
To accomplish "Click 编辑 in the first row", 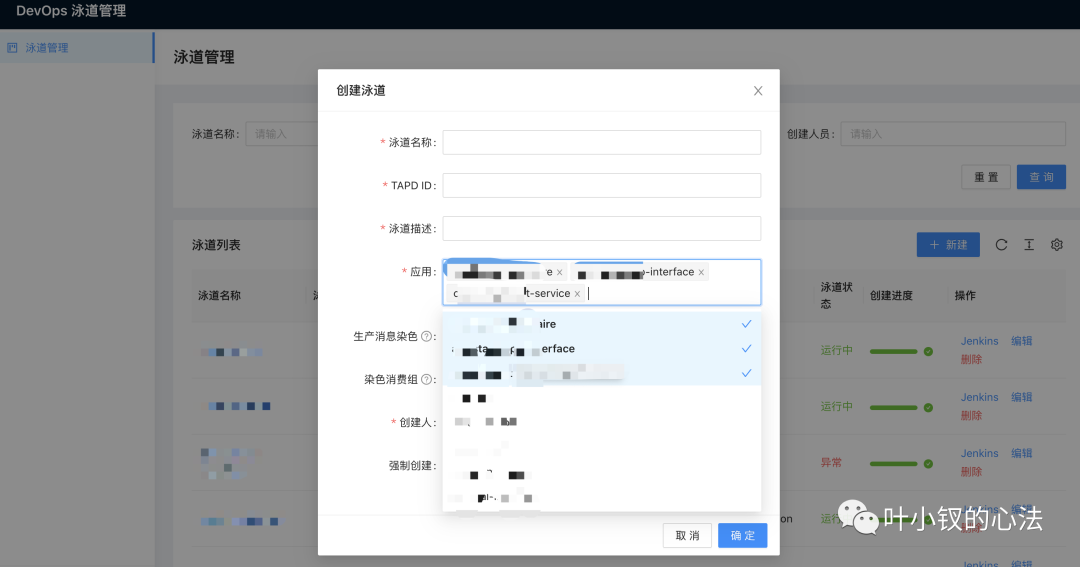I will 1021,341.
